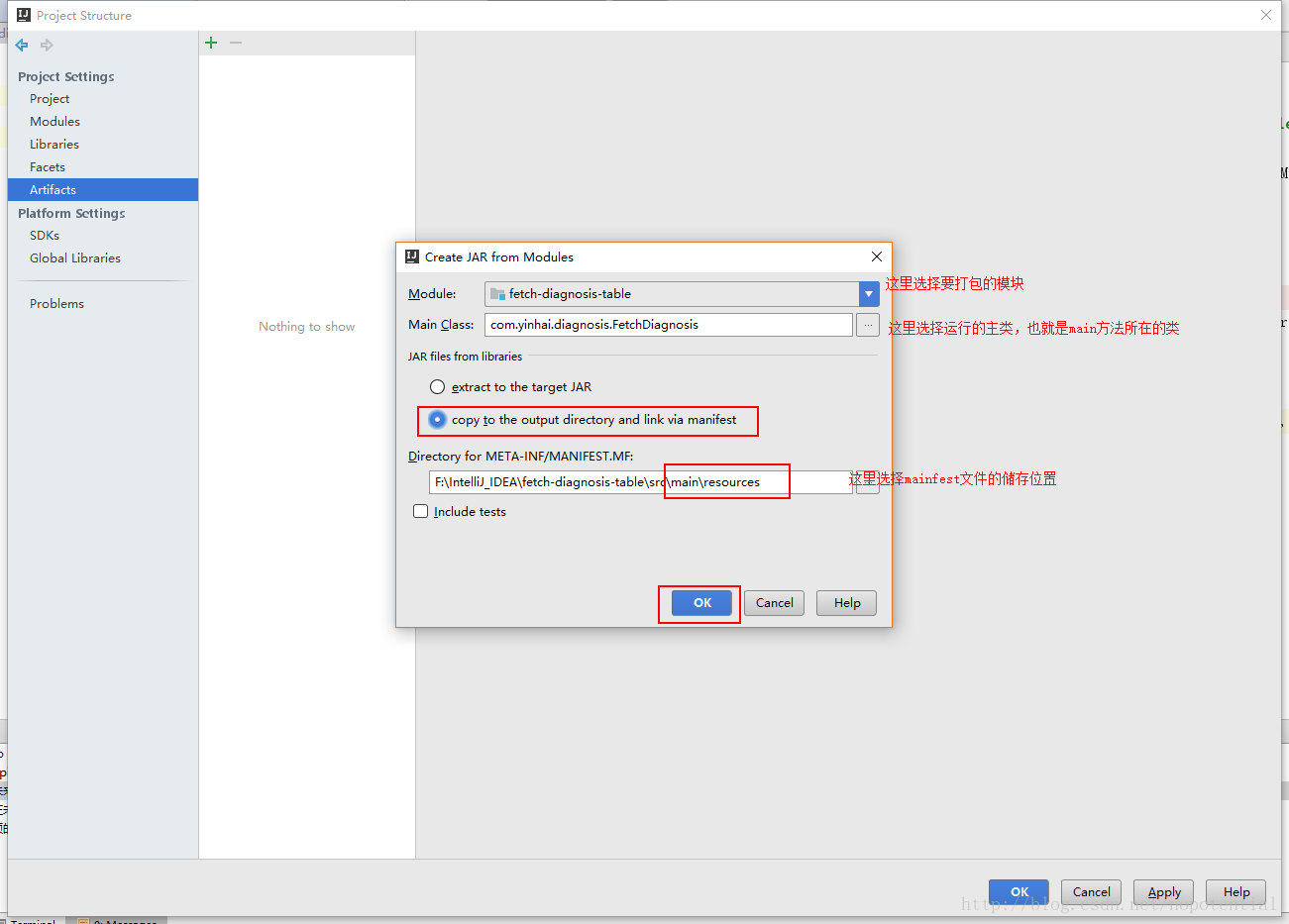This screenshot has height=924, width=1289.
Task: Click Help in Project Structure window
Action: [1235, 892]
